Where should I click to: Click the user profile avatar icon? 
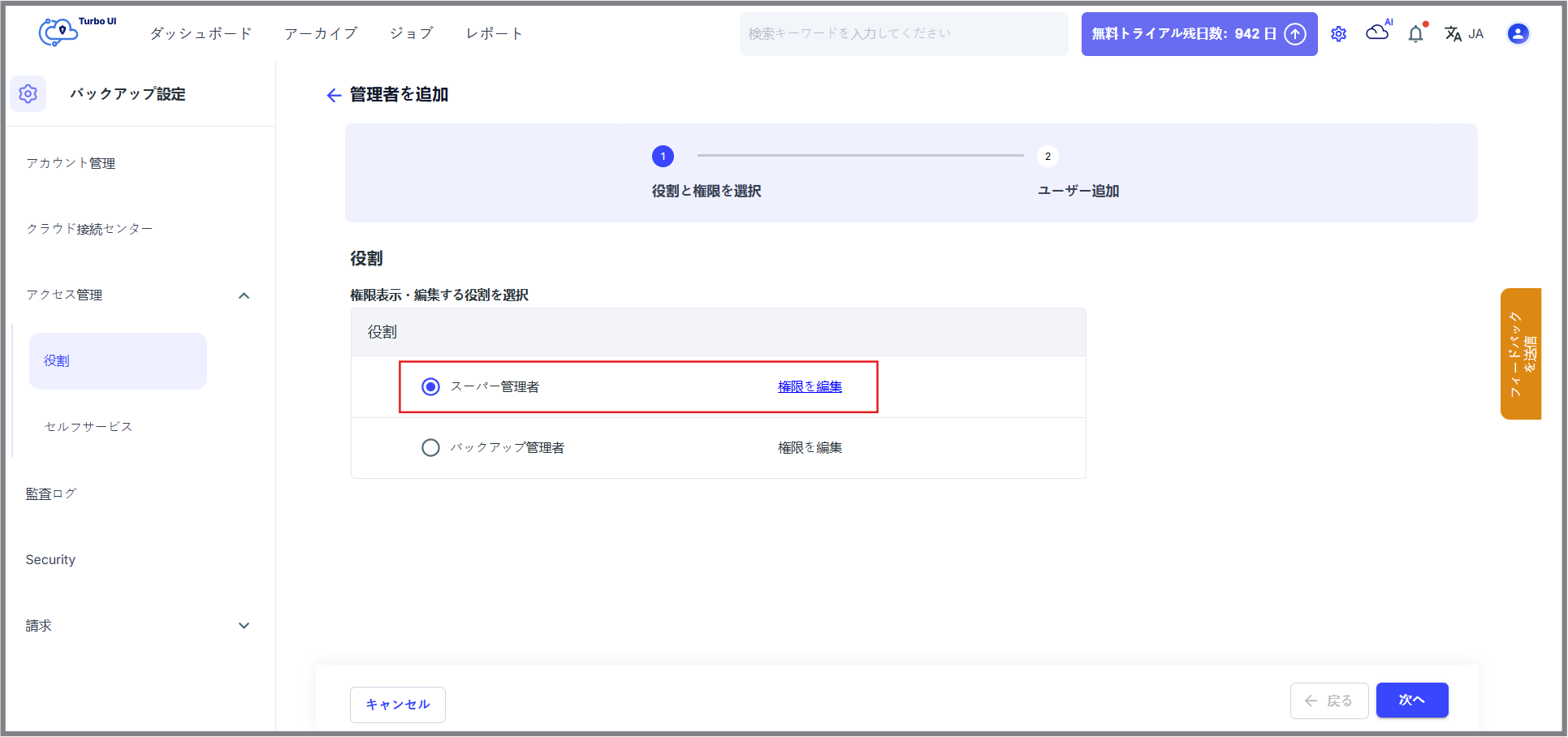click(1517, 33)
